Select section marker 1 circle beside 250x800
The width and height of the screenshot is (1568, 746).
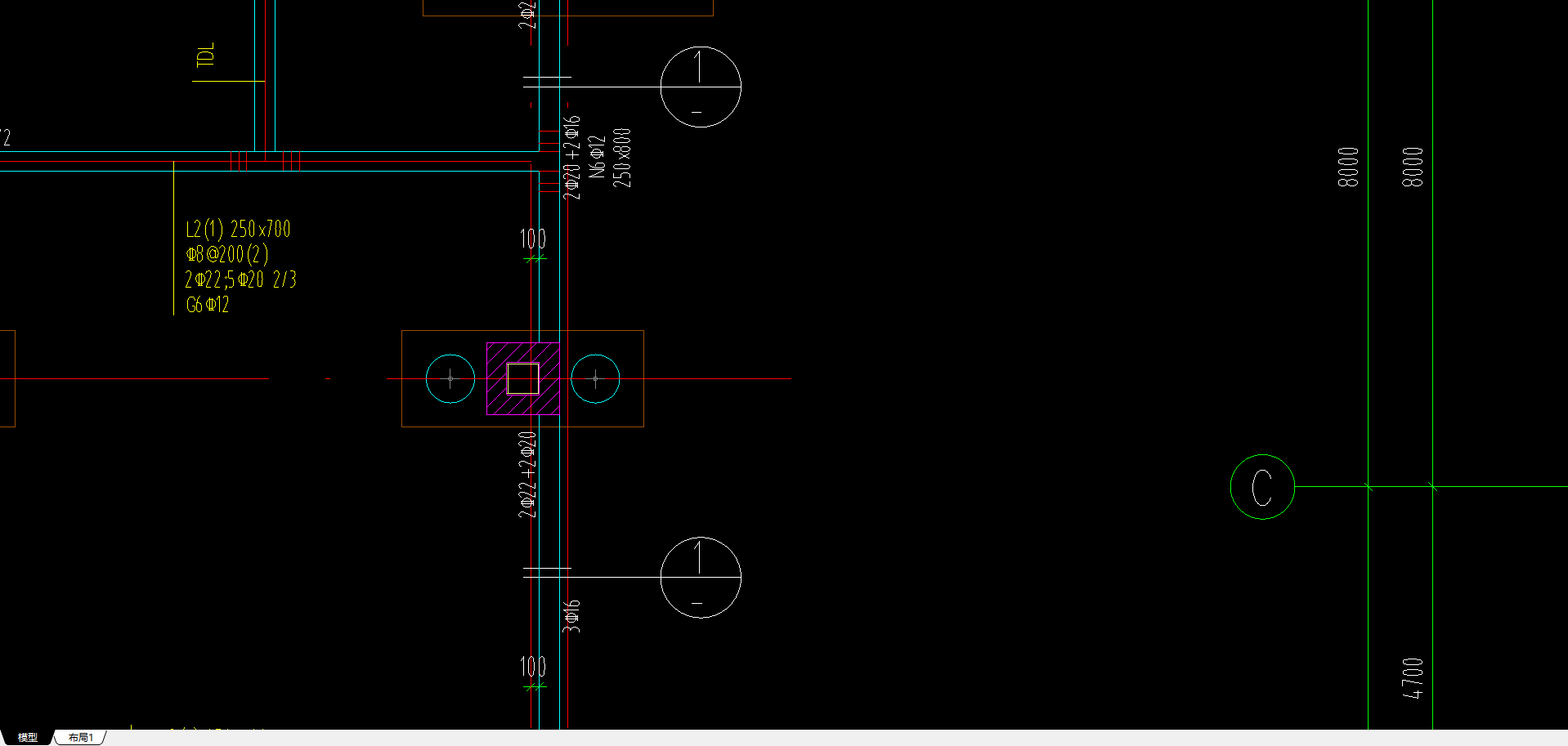701,87
